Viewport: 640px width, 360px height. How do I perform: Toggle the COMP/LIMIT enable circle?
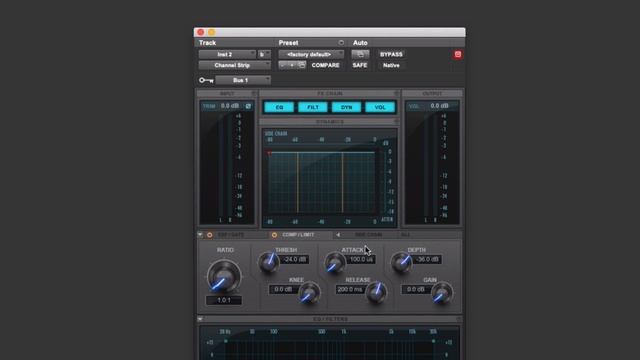click(274, 235)
